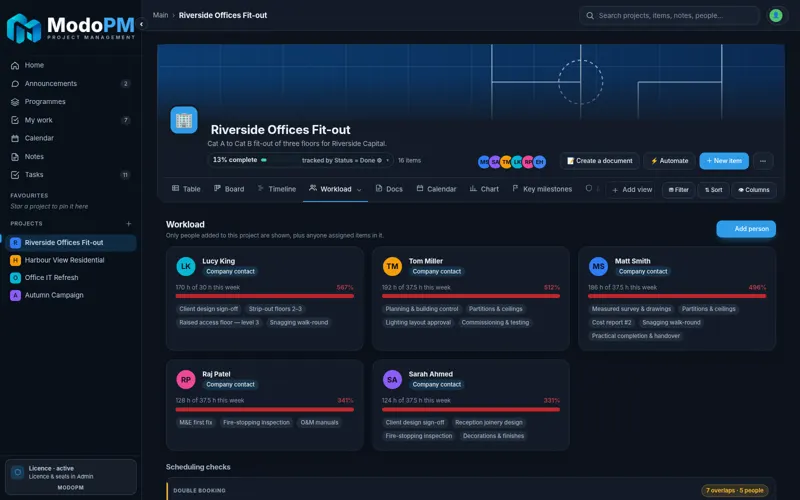Click Matt Smith's MS avatar card
This screenshot has height=500, width=800.
tap(598, 266)
